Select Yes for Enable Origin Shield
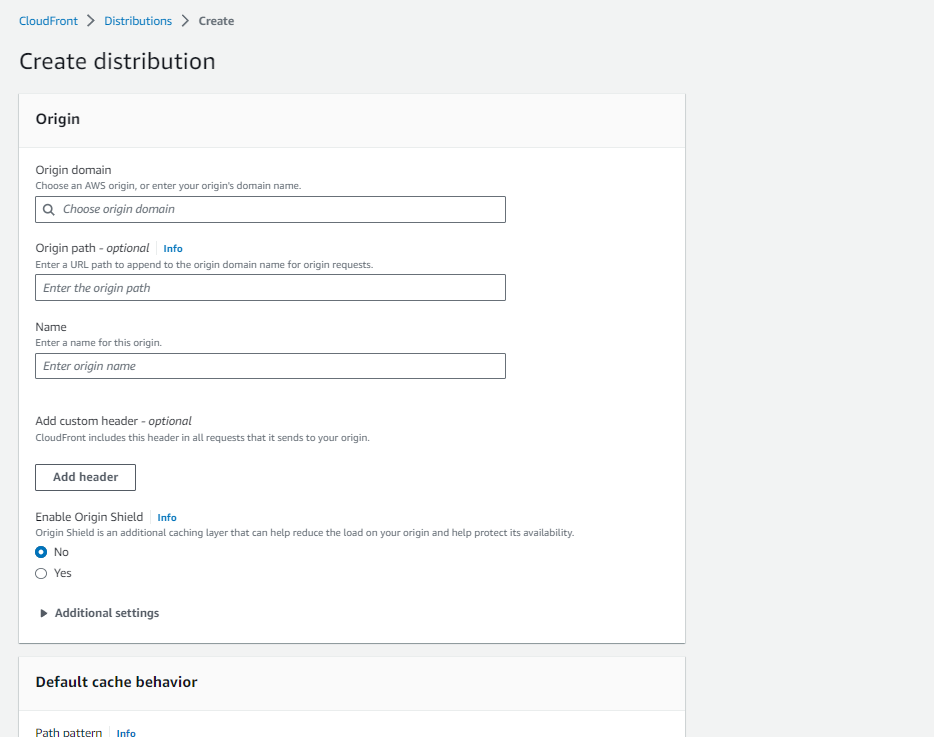 coord(41,573)
